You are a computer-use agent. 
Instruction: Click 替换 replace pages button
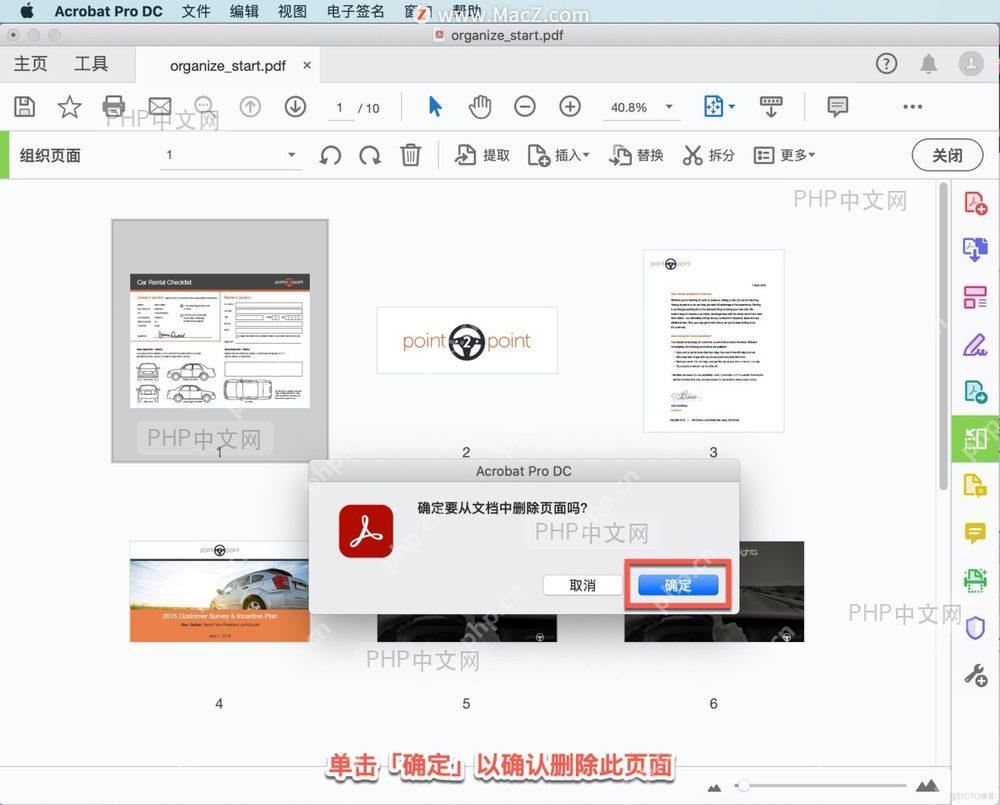(636, 155)
